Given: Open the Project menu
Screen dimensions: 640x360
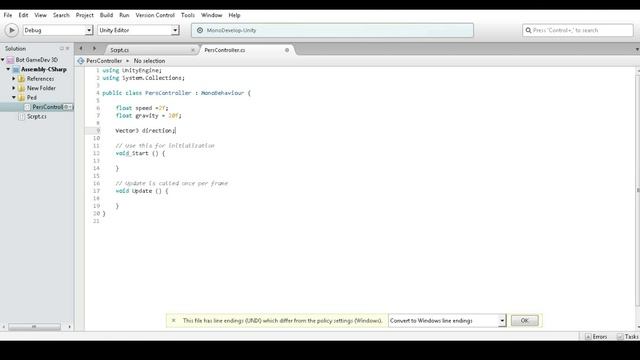Looking at the screenshot, I should click(x=84, y=15).
